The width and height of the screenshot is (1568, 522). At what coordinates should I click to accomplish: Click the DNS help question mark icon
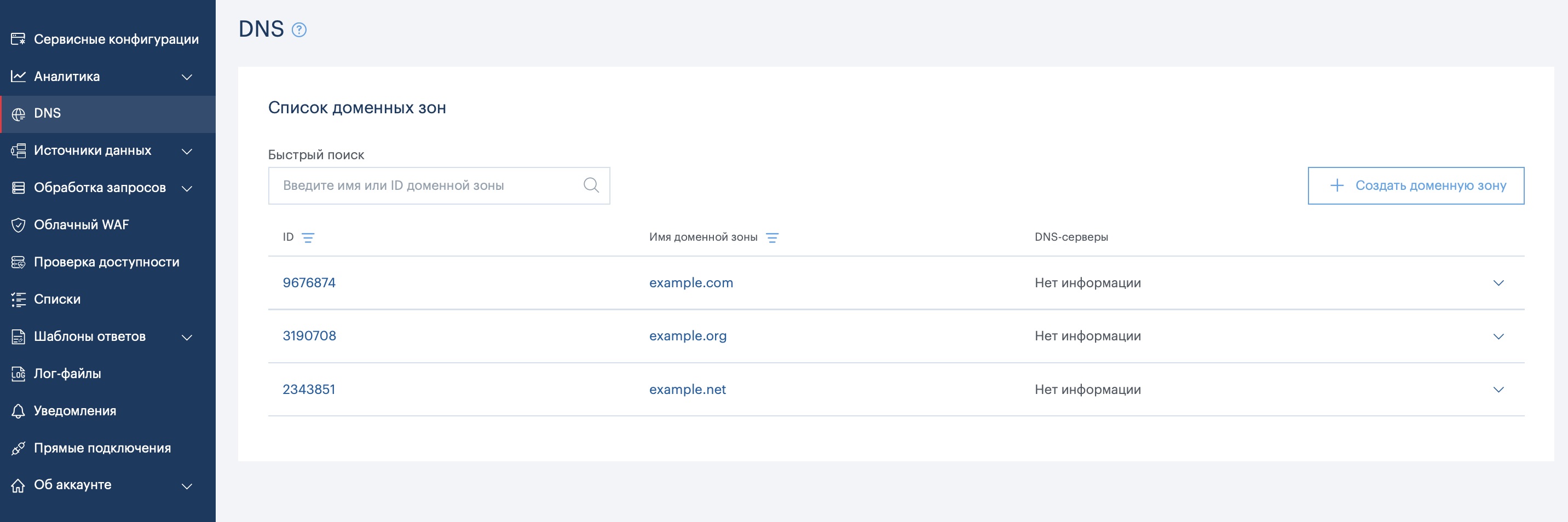coord(299,30)
